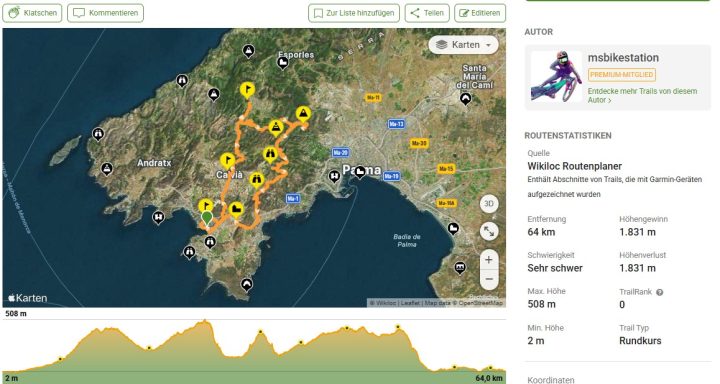Click the PREMIUM-MITGLIED badge
The height and width of the screenshot is (384, 720).
click(622, 74)
